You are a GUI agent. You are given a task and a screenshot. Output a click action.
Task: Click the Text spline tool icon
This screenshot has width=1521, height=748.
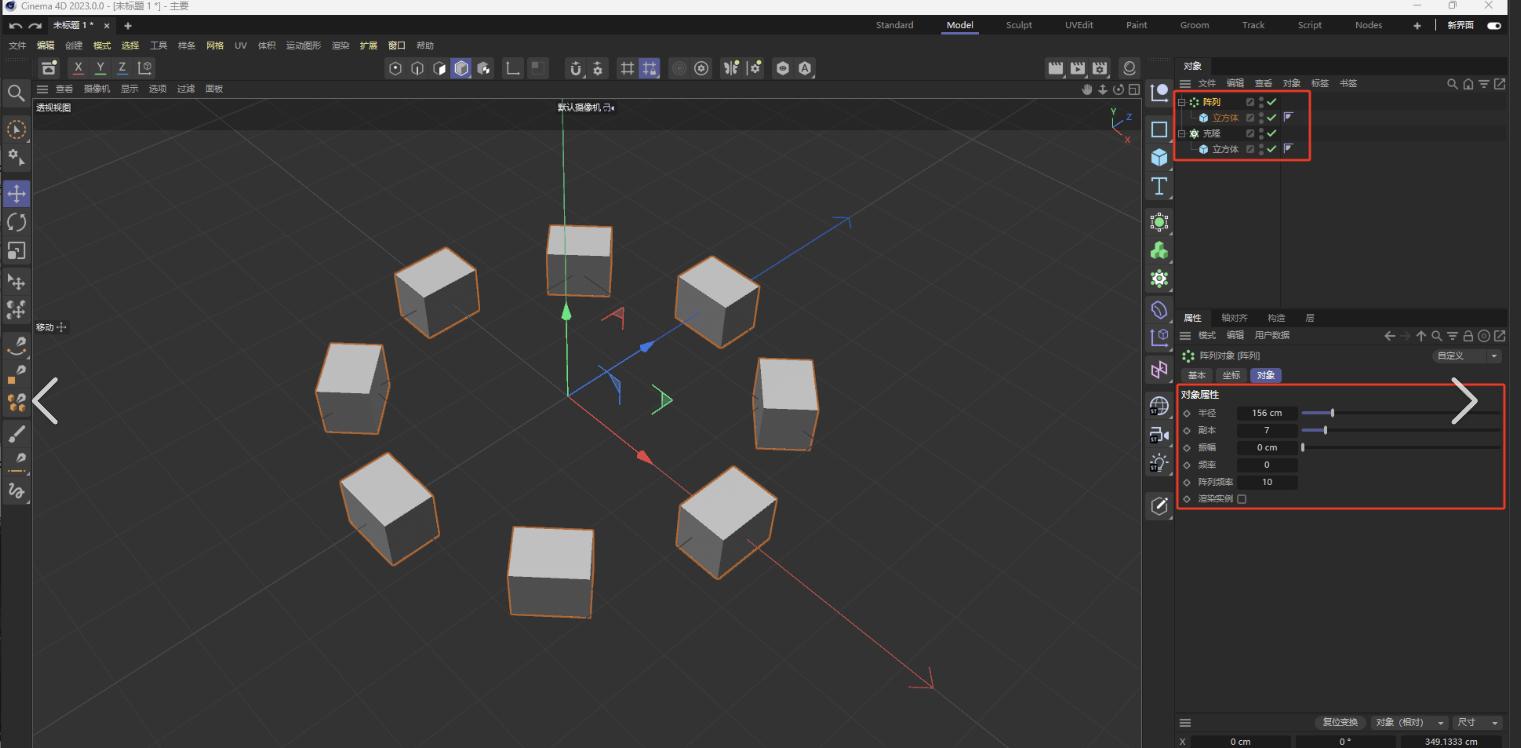click(x=1159, y=186)
